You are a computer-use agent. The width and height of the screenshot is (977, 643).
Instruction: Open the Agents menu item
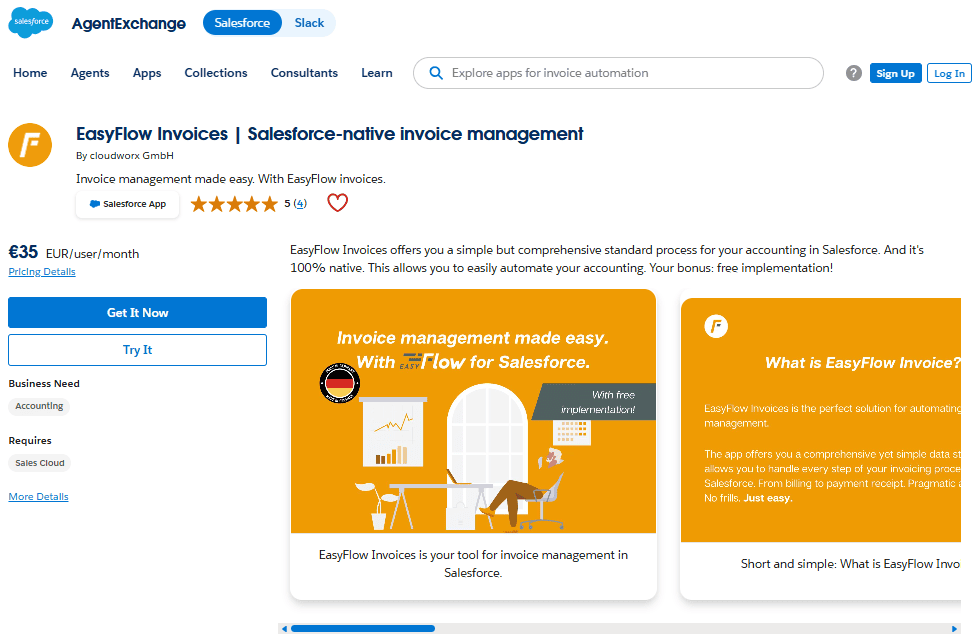coord(90,73)
